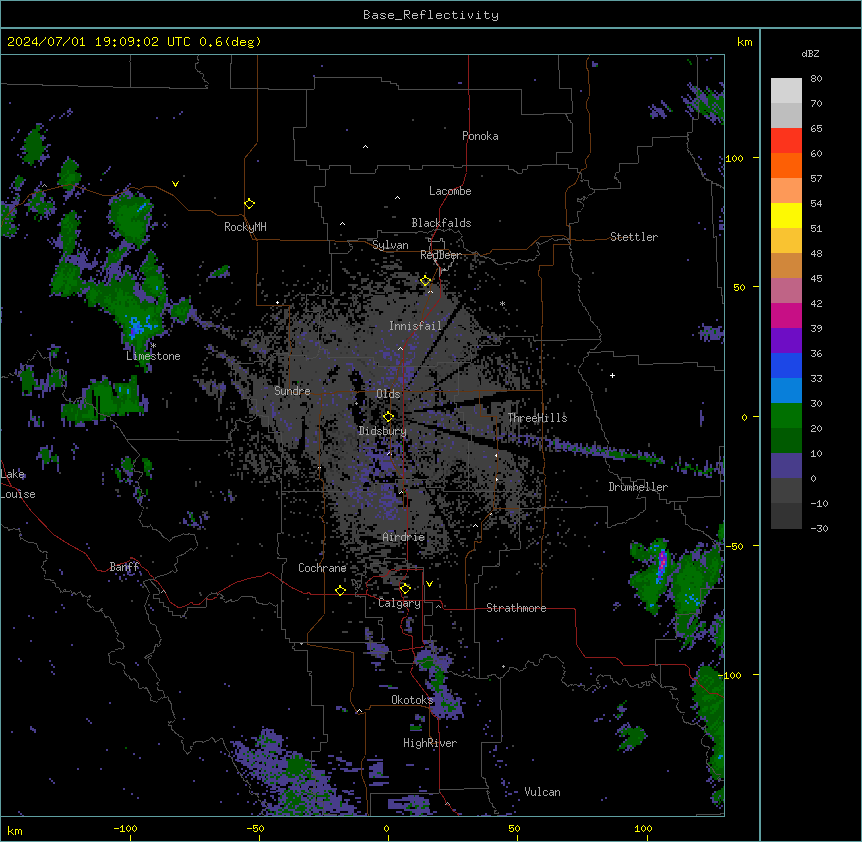Click the Sundre label
The height and width of the screenshot is (842, 862).
click(292, 391)
